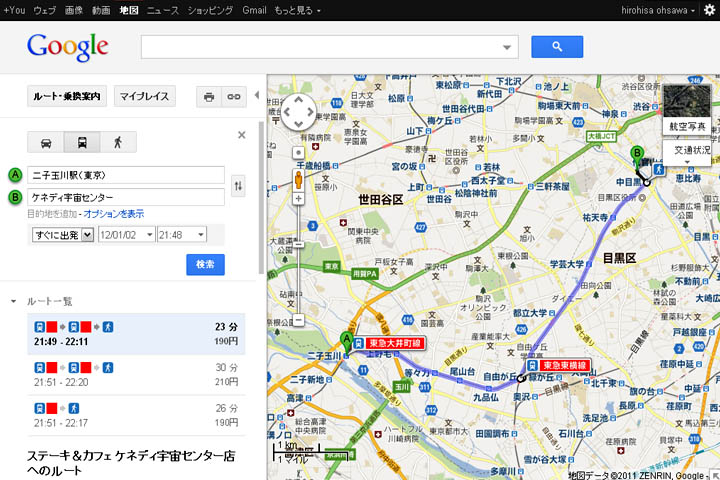Image resolution: width=720 pixels, height=480 pixels.
Task: Open time 21:48 dropdown
Action: click(x=181, y=235)
